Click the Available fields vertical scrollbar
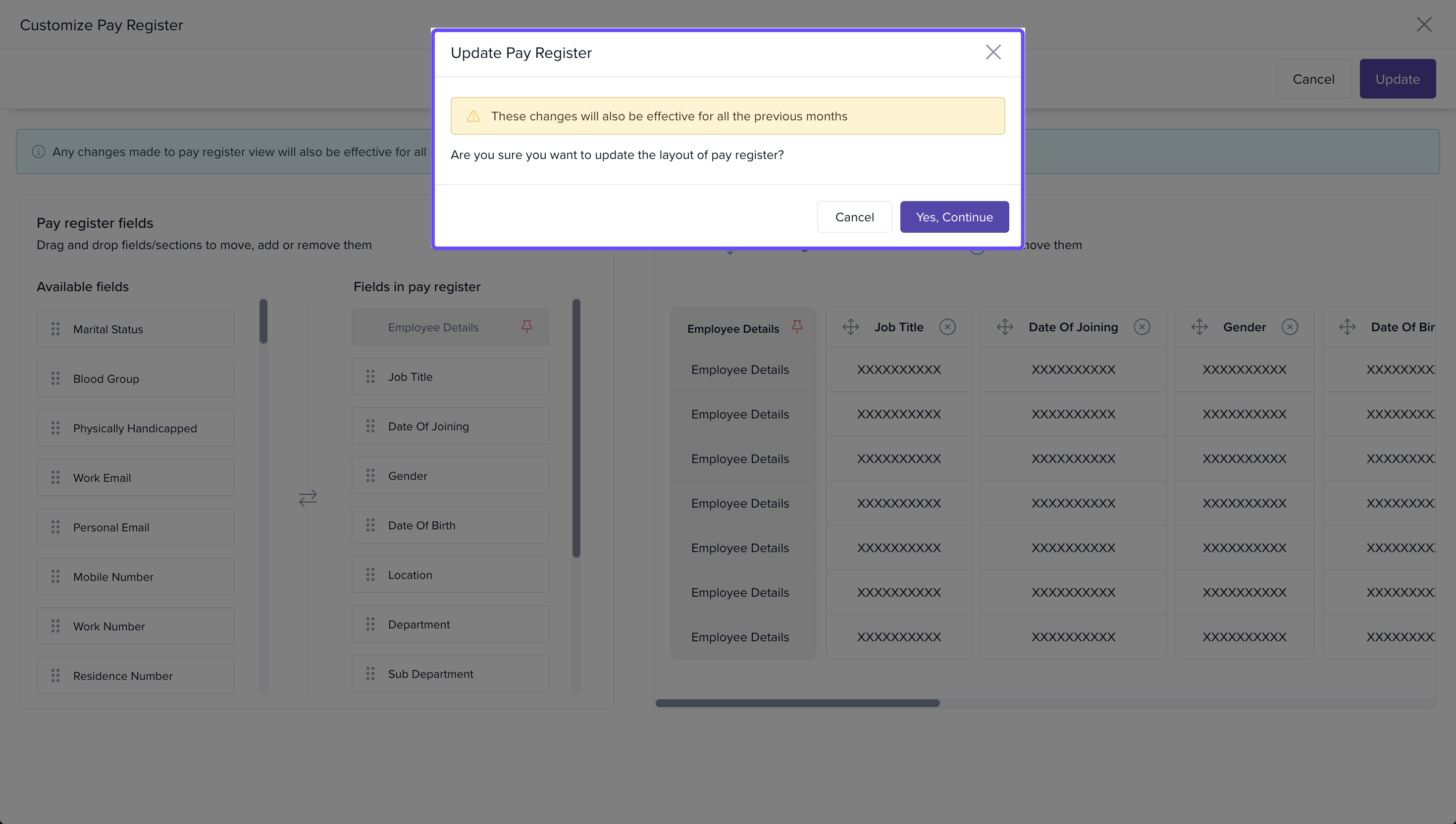Image resolution: width=1456 pixels, height=824 pixels. point(263,321)
